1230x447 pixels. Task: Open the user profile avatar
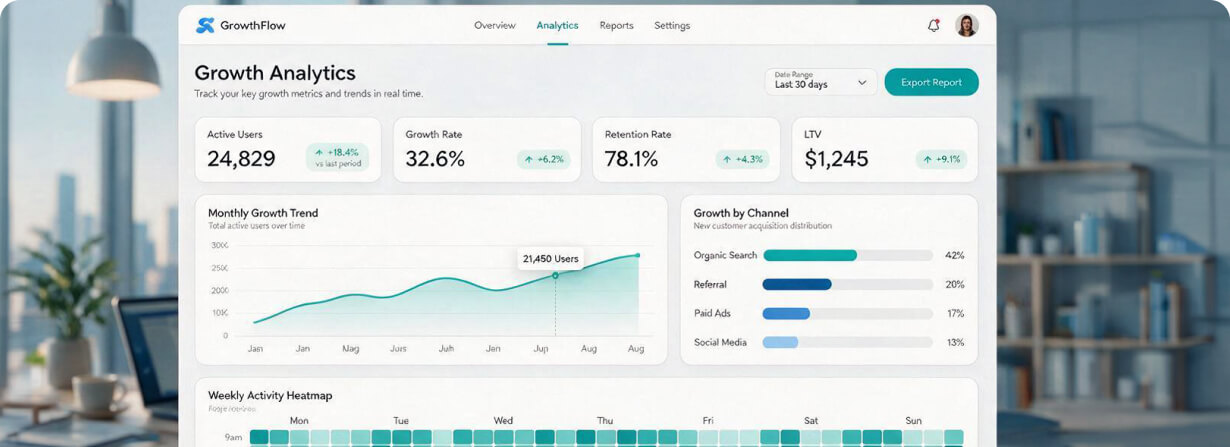tap(966, 25)
